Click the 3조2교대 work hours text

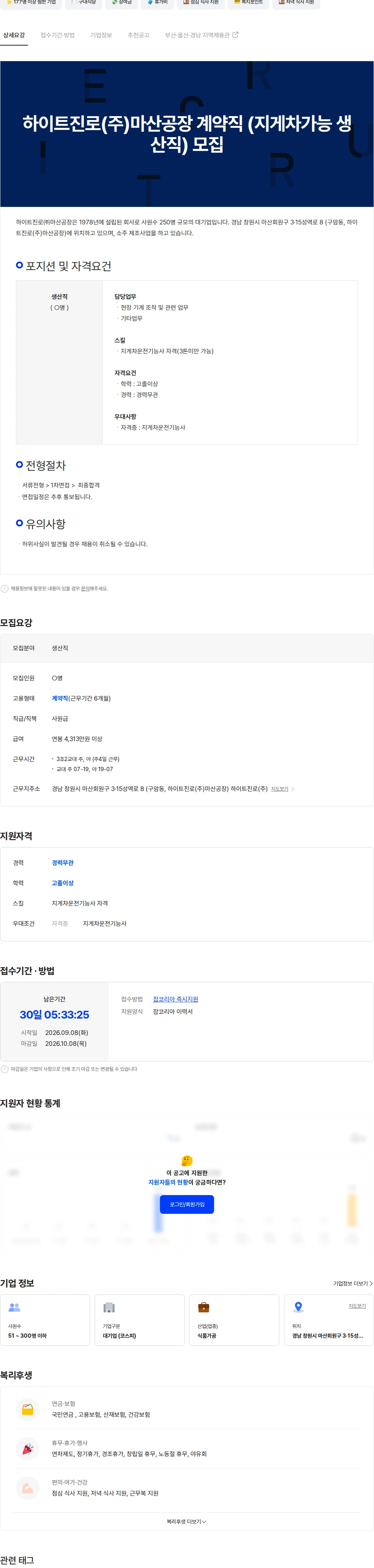[x=88, y=759]
